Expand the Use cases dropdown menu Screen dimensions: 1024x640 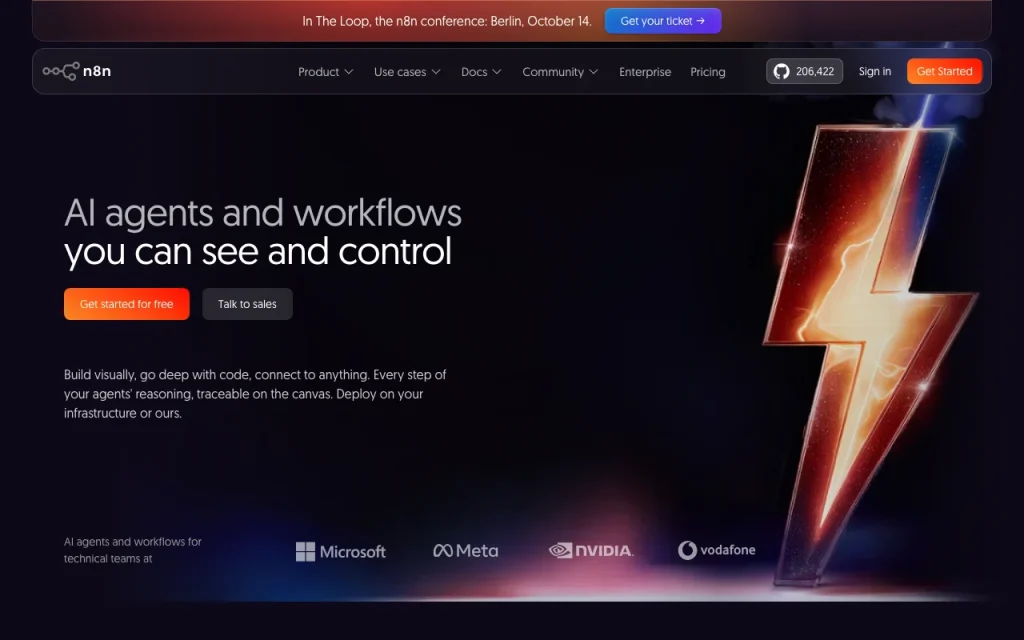pos(407,72)
